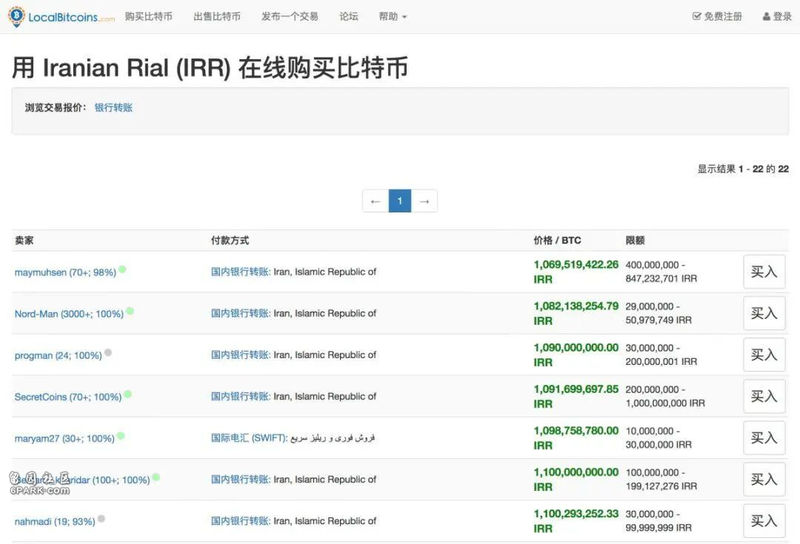Viewport: 800px width, 544px height.
Task: Open the 登录 login link
Action: tap(777, 16)
